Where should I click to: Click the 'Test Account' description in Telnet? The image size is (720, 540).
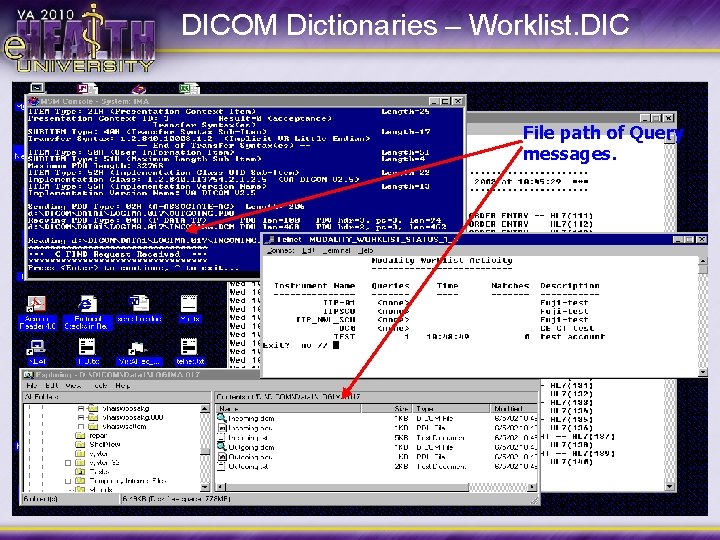tap(573, 337)
